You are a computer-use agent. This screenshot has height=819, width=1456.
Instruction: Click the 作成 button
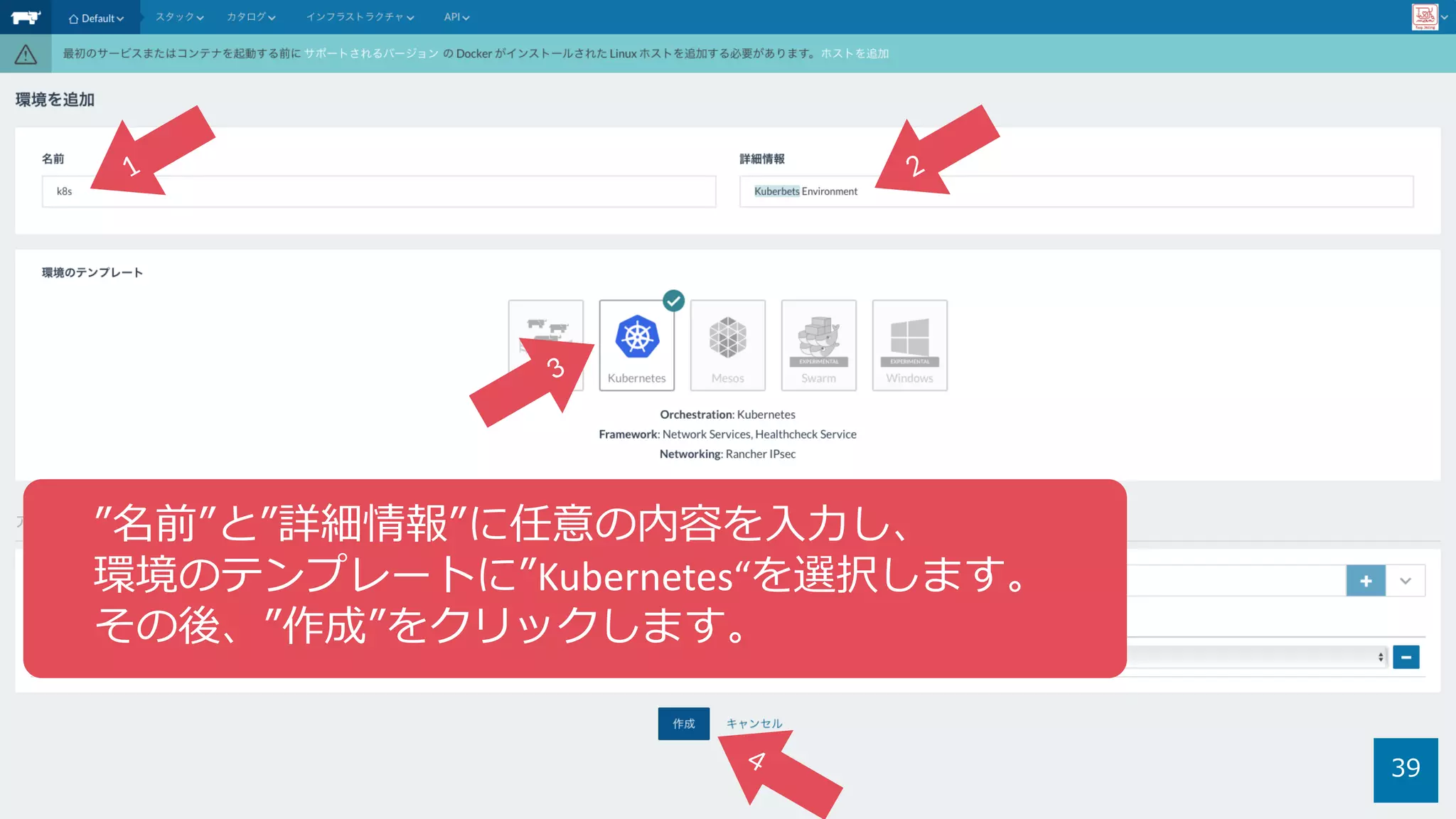point(683,724)
